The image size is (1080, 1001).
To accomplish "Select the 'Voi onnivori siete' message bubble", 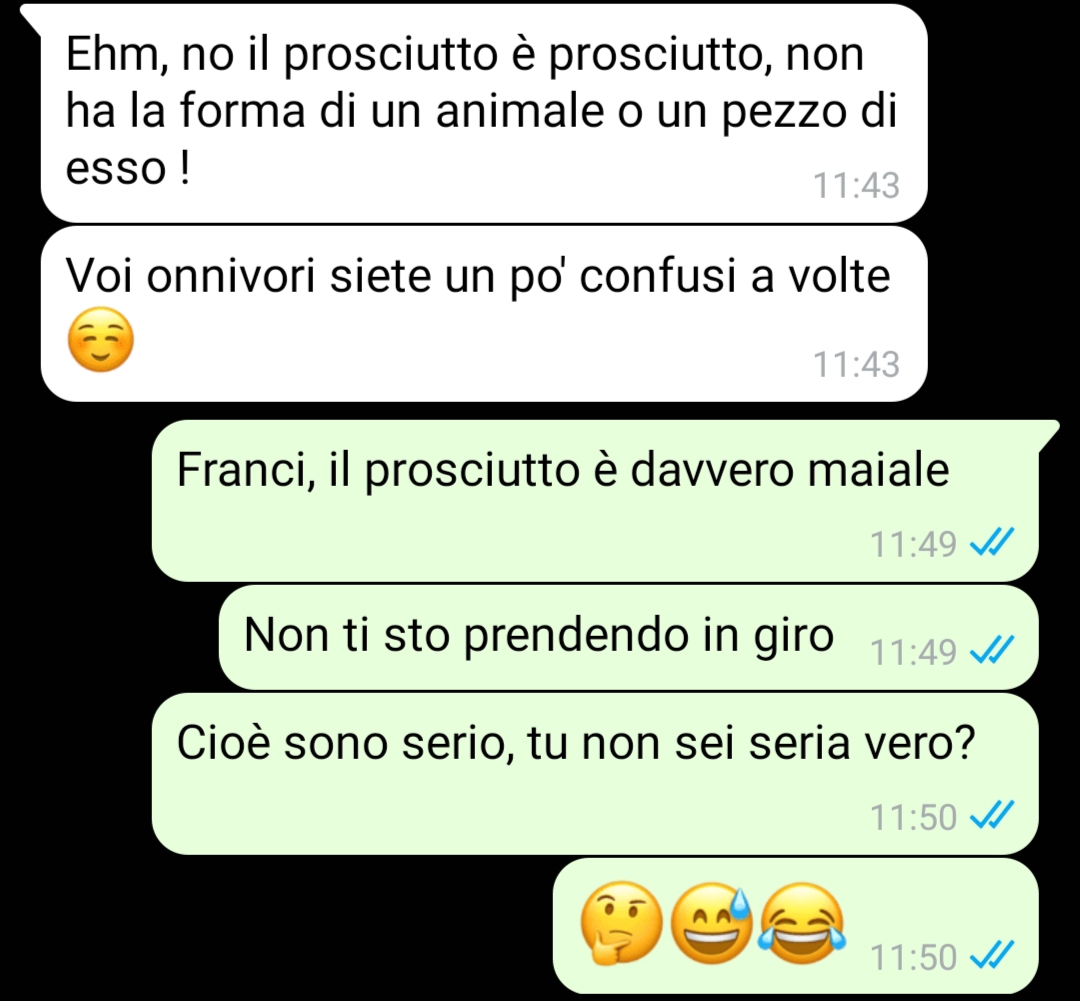I will 484,313.
